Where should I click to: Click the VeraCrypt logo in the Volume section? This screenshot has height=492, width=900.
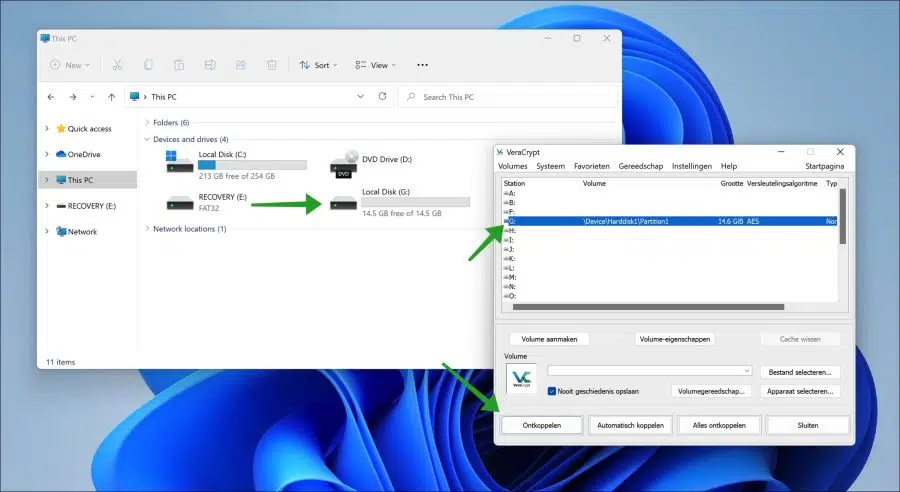(521, 378)
